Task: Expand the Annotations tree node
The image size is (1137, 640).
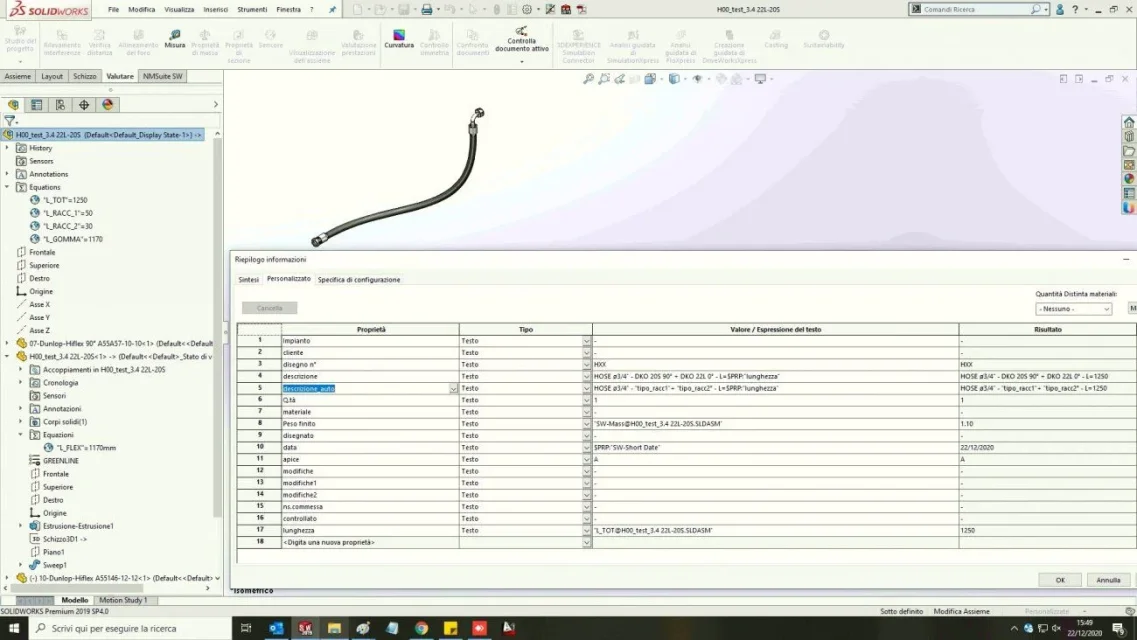Action: (7, 174)
